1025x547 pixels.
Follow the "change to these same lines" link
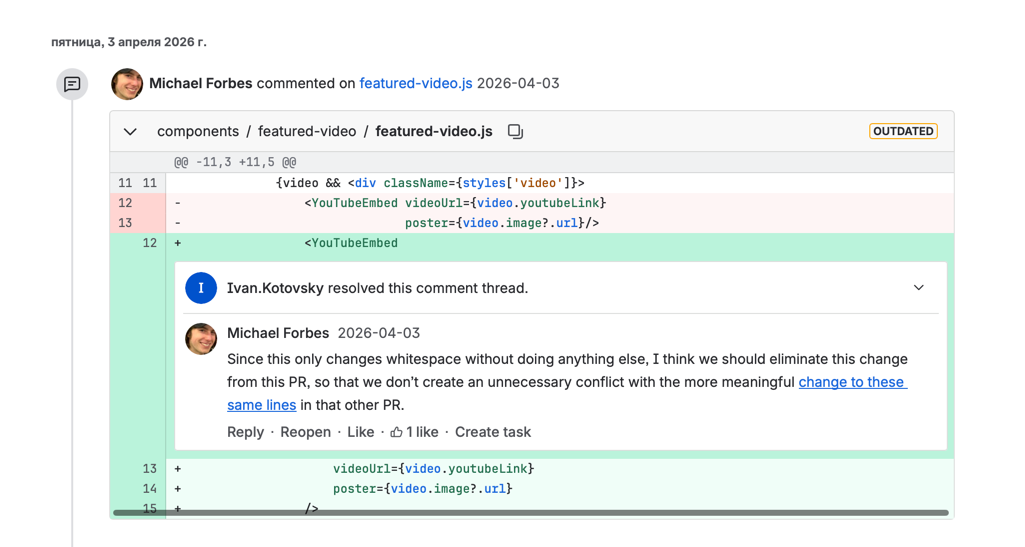[x=852, y=382]
